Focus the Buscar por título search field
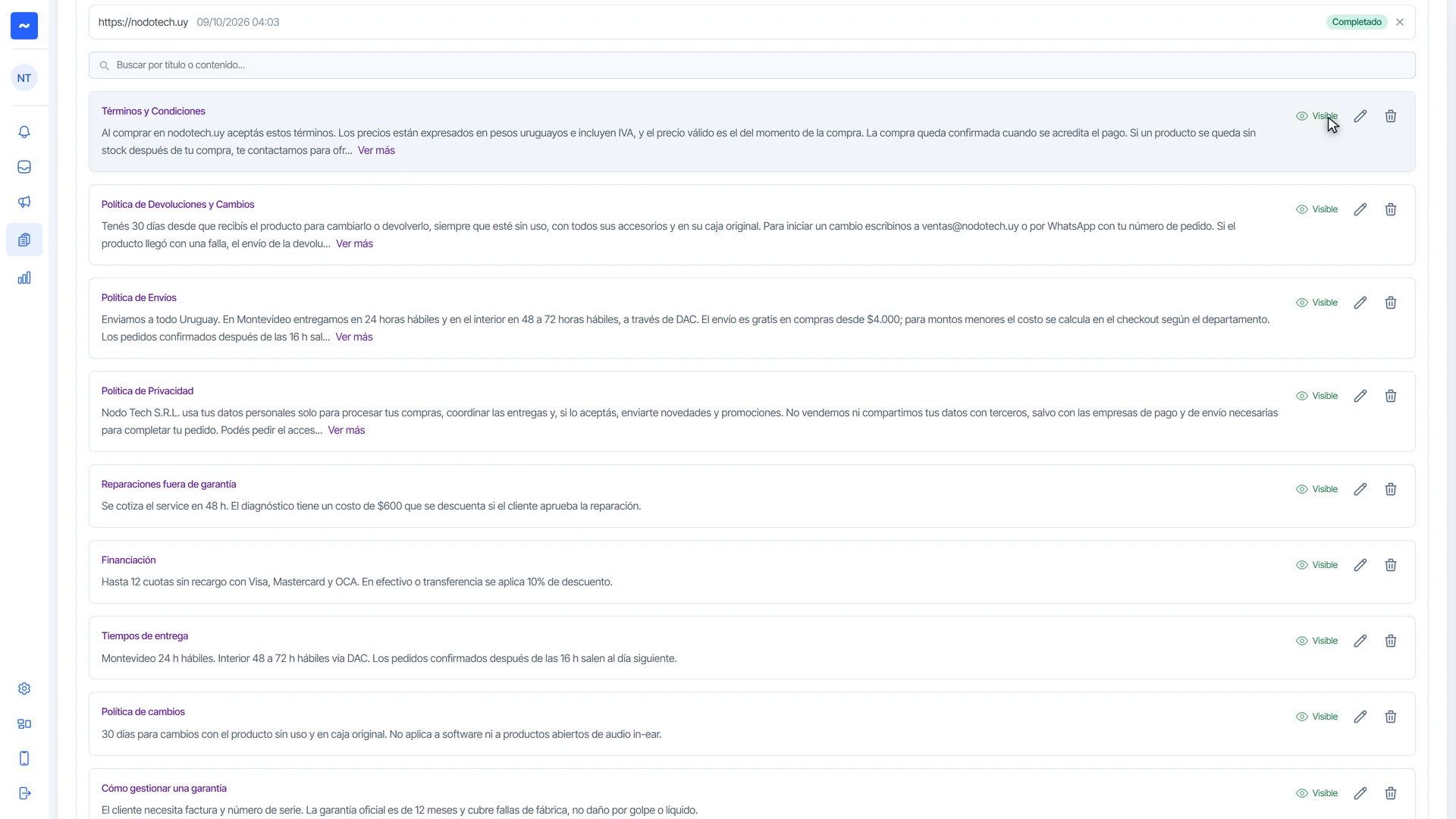Viewport: 1456px width, 819px height. click(x=752, y=65)
